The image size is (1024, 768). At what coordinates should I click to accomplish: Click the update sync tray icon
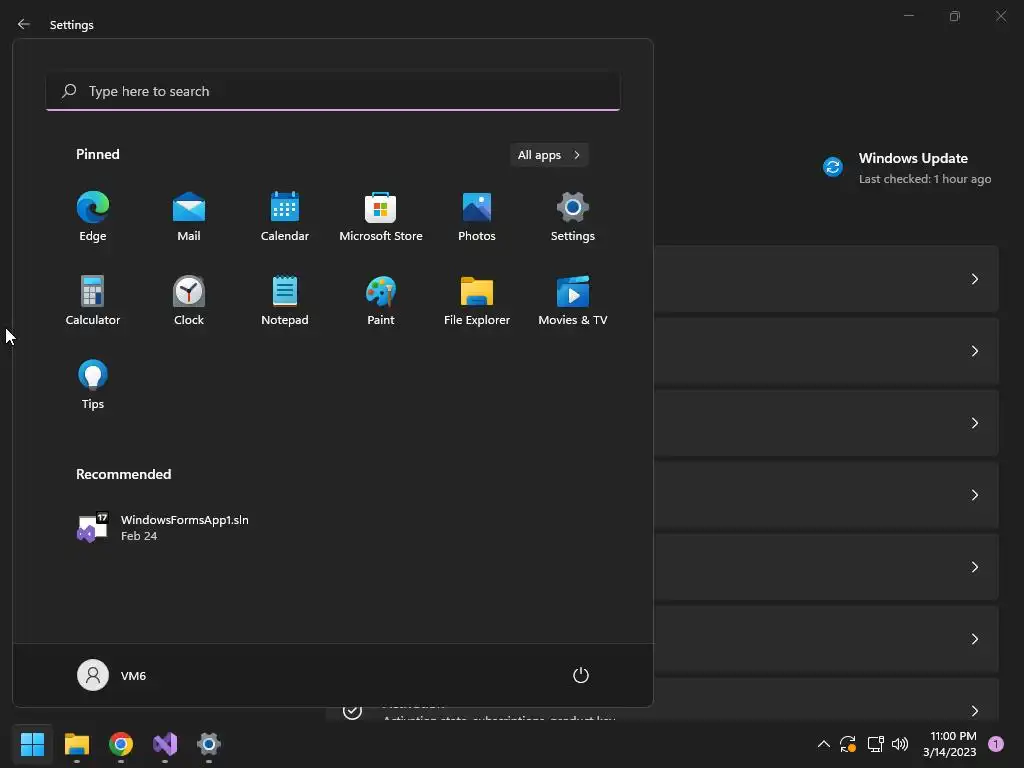click(x=848, y=743)
